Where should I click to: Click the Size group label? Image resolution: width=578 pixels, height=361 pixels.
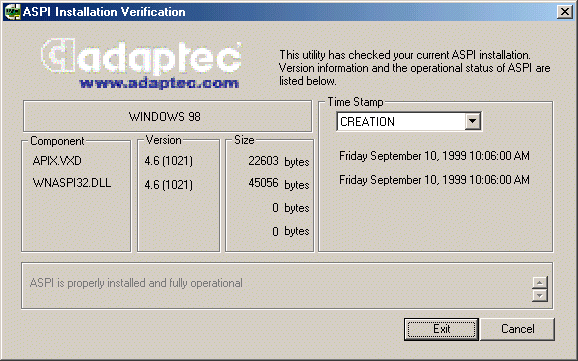pyautogui.click(x=244, y=140)
